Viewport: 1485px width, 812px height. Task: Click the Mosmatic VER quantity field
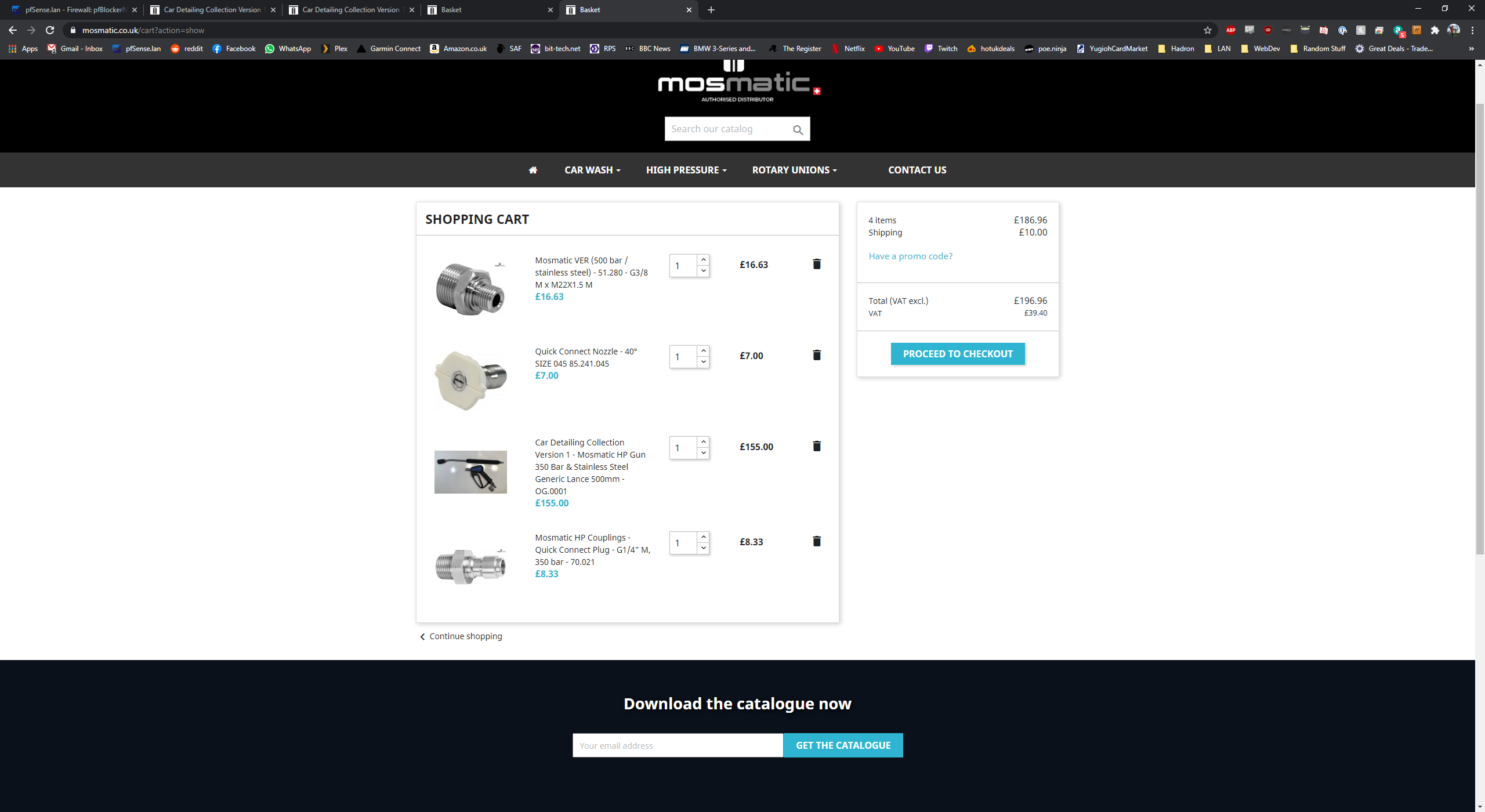click(x=683, y=266)
